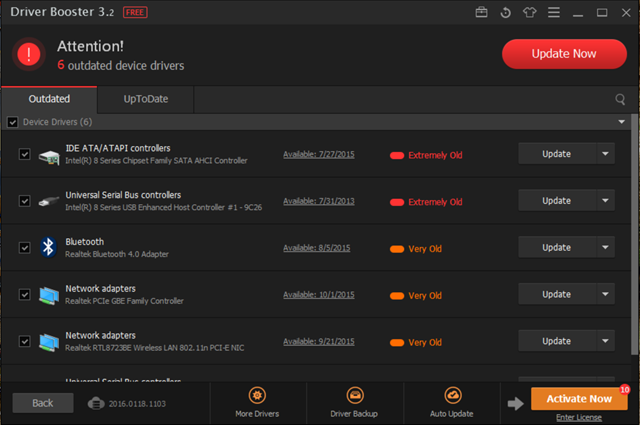Update the Realtek Bluetooth 4.0 Adapter driver
The image size is (640, 425).
(x=557, y=247)
